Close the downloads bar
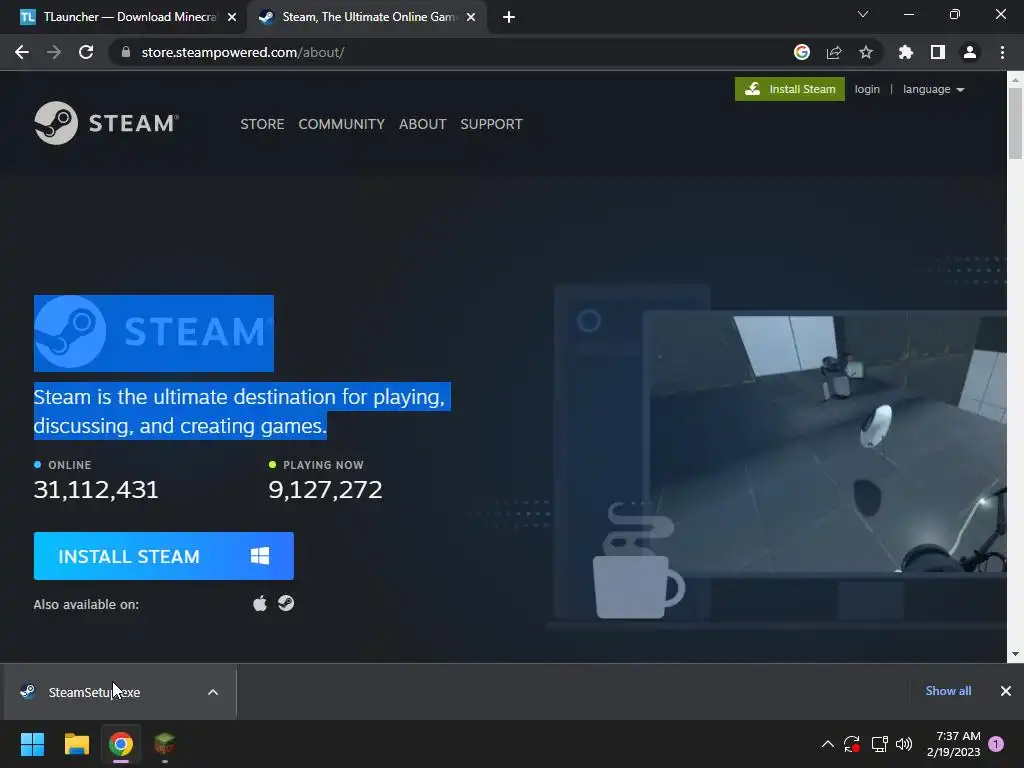Image resolution: width=1024 pixels, height=768 pixels. (x=1006, y=691)
